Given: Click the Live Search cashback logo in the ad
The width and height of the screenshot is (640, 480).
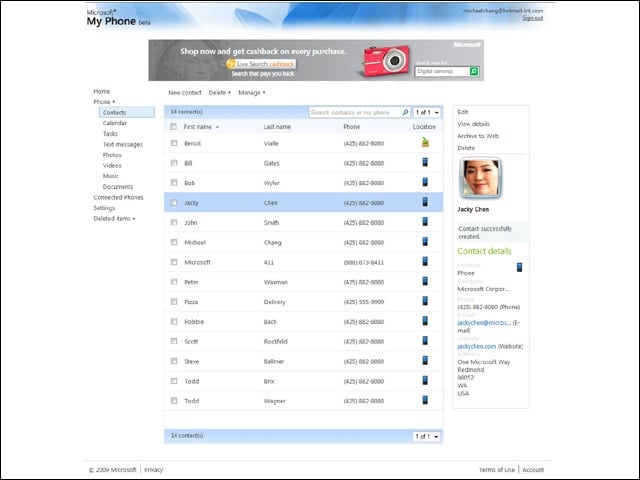Looking at the screenshot, I should pyautogui.click(x=261, y=64).
